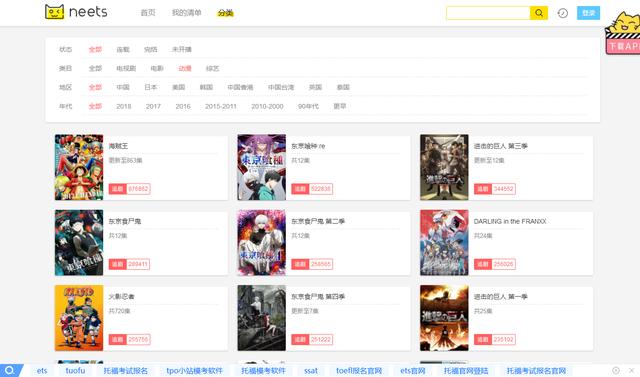Select 全部 in the 状态 row

(95, 49)
